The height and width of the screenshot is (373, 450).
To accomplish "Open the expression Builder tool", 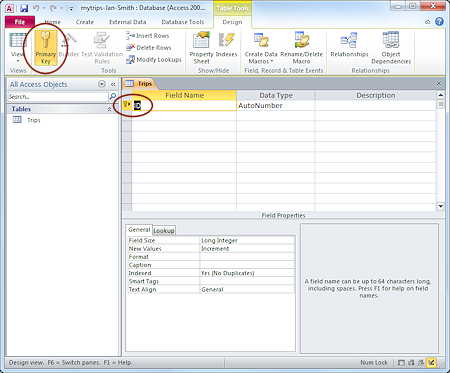I will click(69, 45).
